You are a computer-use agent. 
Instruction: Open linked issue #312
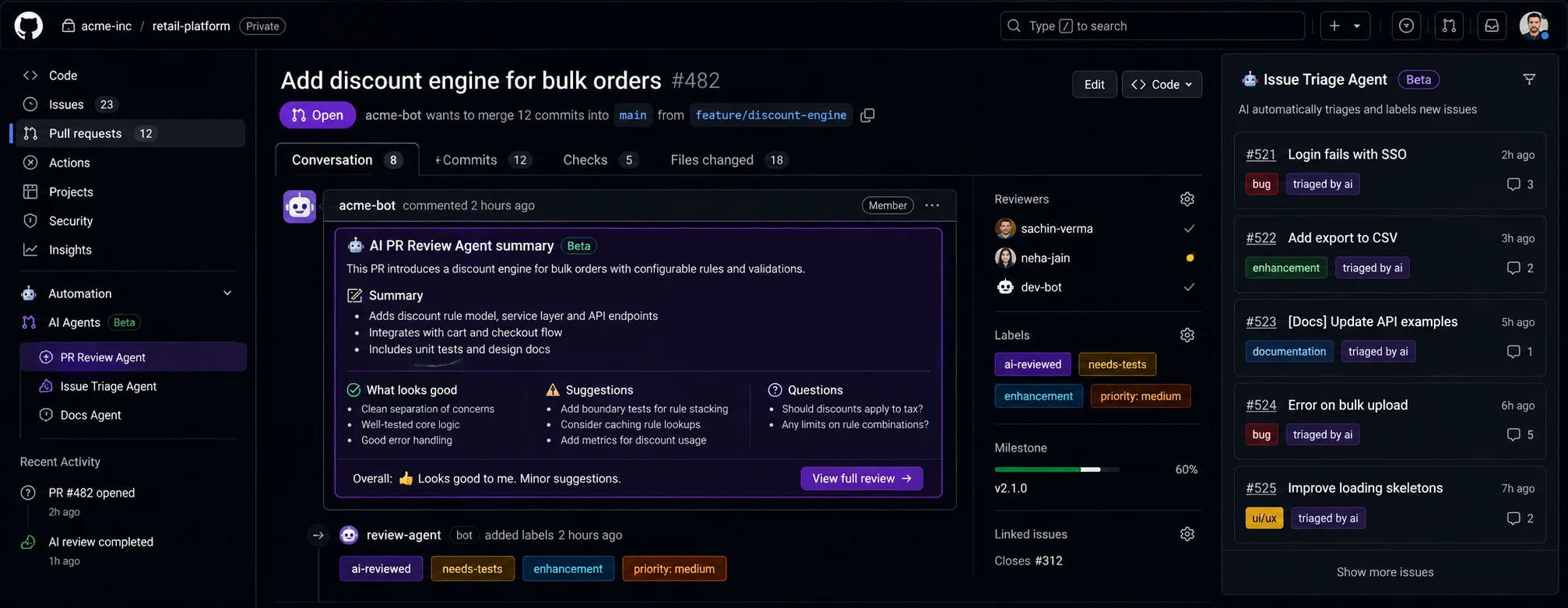(1048, 561)
